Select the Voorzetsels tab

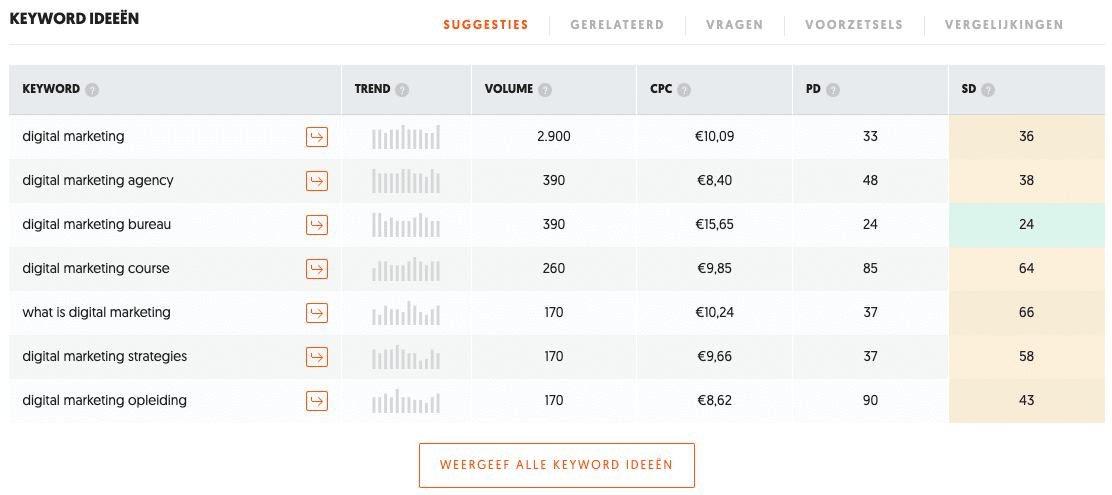tap(854, 25)
